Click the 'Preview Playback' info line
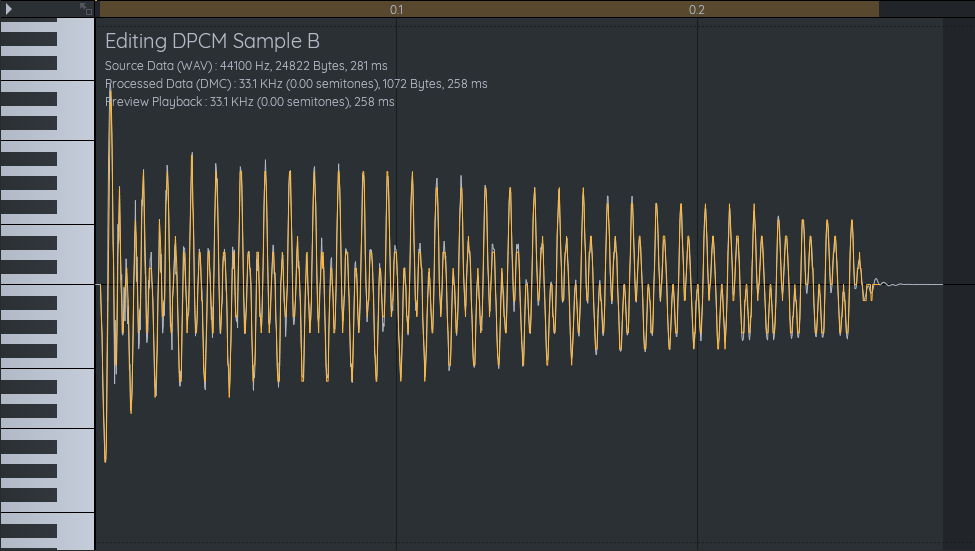The width and height of the screenshot is (975, 551). click(249, 102)
